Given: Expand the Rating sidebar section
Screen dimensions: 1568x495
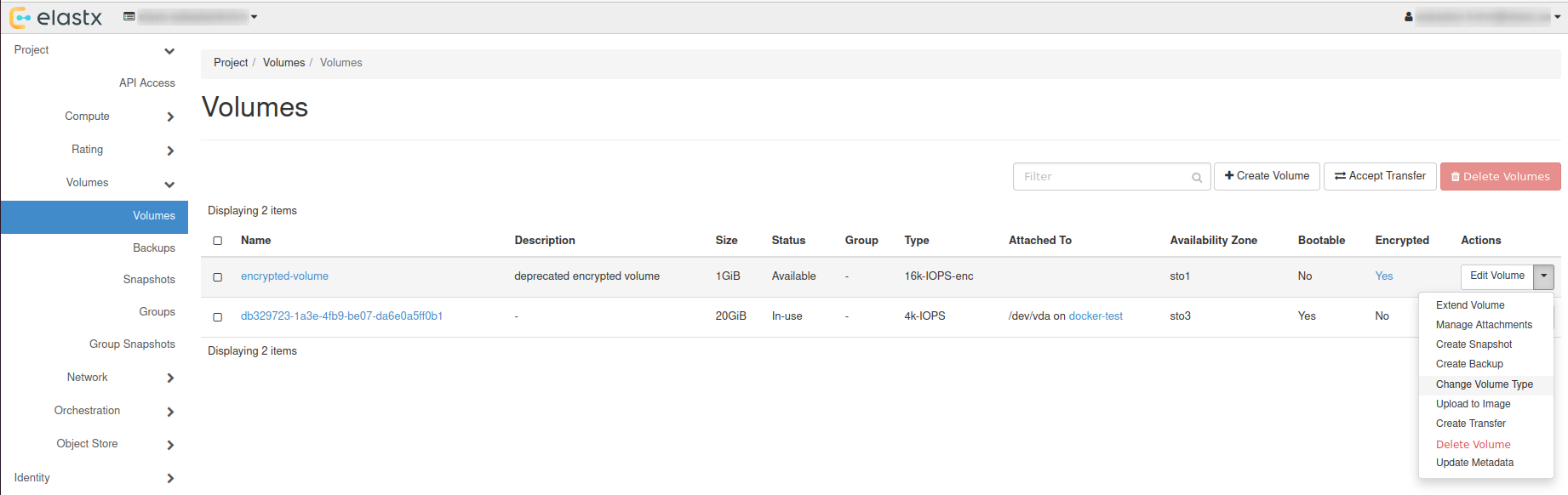Looking at the screenshot, I should click(x=94, y=150).
